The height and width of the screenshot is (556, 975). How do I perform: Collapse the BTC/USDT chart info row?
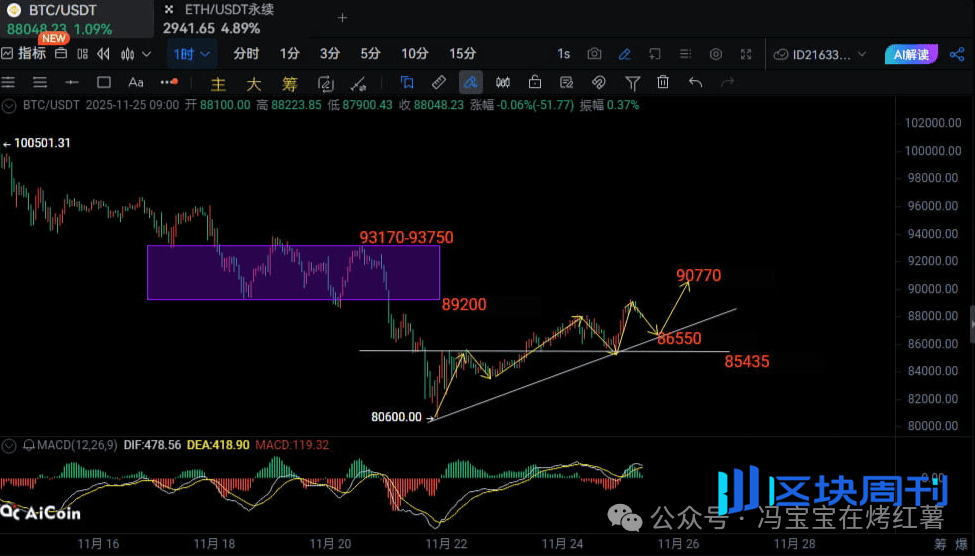[9, 106]
